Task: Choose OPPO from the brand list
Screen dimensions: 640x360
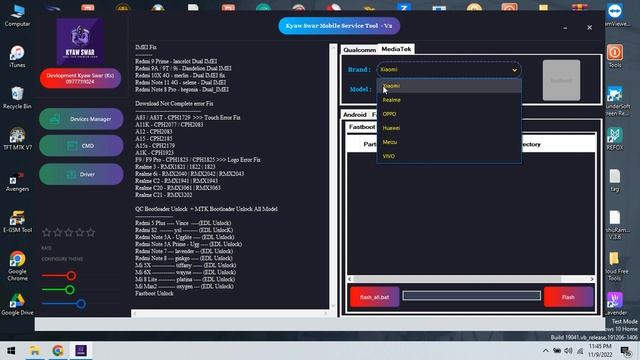Action: tap(449, 114)
